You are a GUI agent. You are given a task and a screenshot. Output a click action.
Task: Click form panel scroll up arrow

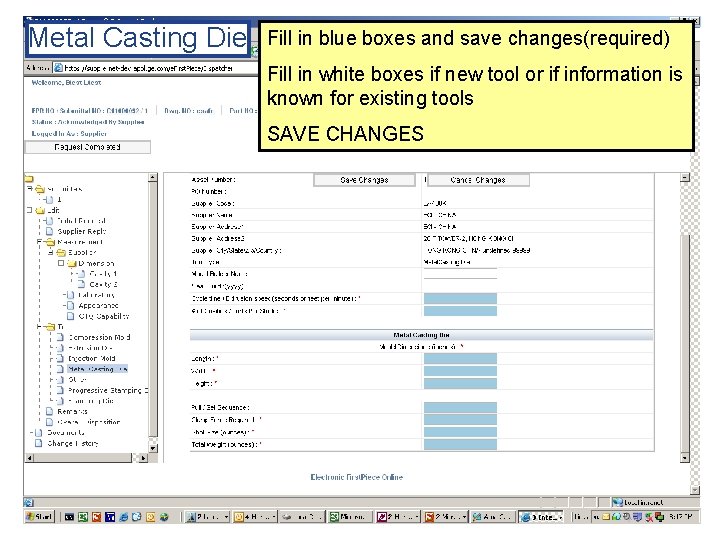tap(685, 178)
